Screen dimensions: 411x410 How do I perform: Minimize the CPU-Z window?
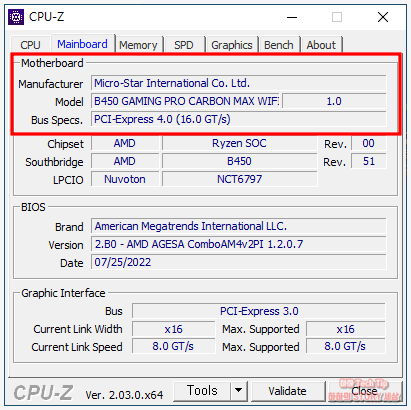pos(292,17)
